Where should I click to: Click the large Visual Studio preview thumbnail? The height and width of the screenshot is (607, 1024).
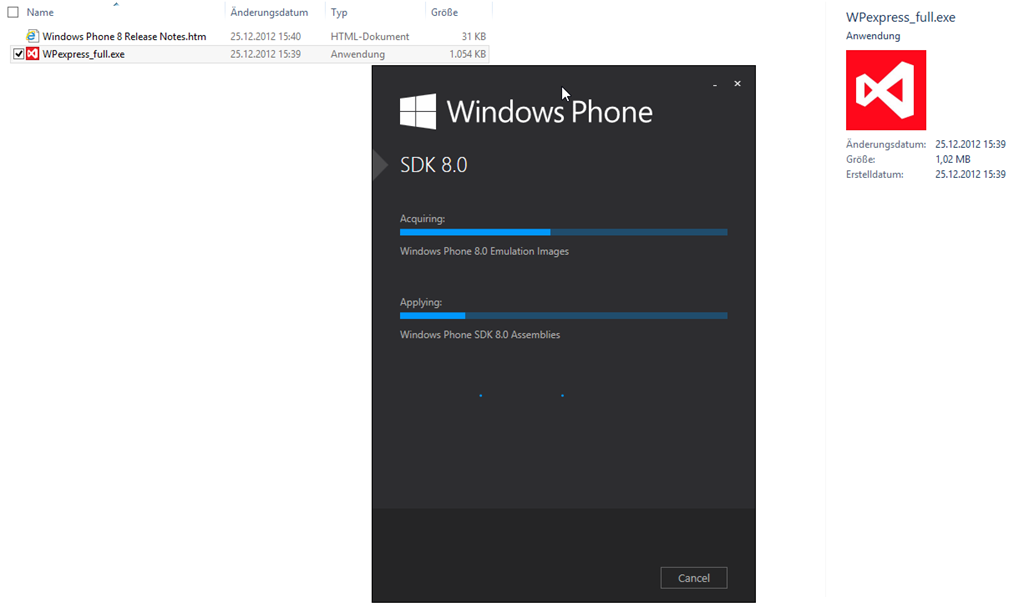pyautogui.click(x=886, y=90)
